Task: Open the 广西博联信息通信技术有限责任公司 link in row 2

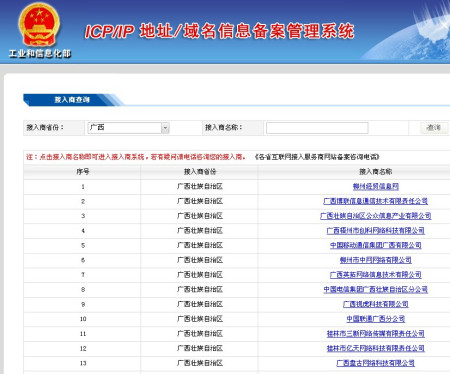Action: pos(376,201)
